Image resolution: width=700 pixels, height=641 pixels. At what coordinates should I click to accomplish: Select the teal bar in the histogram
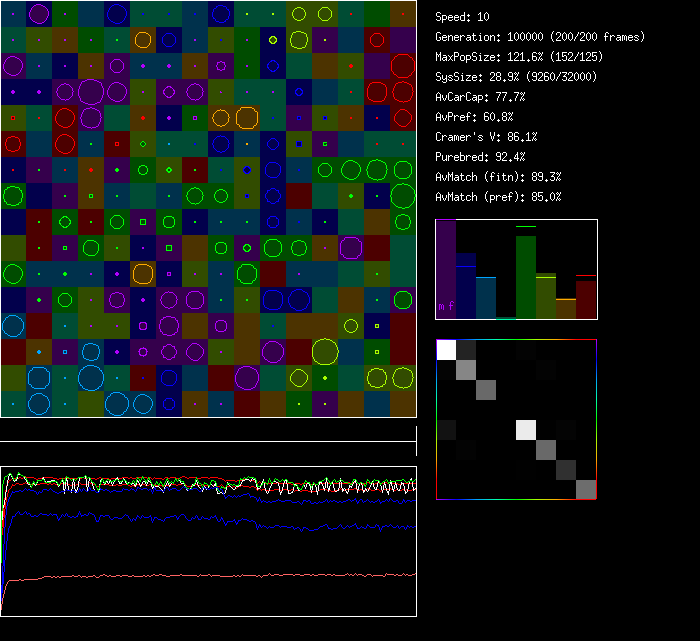[x=486, y=298]
